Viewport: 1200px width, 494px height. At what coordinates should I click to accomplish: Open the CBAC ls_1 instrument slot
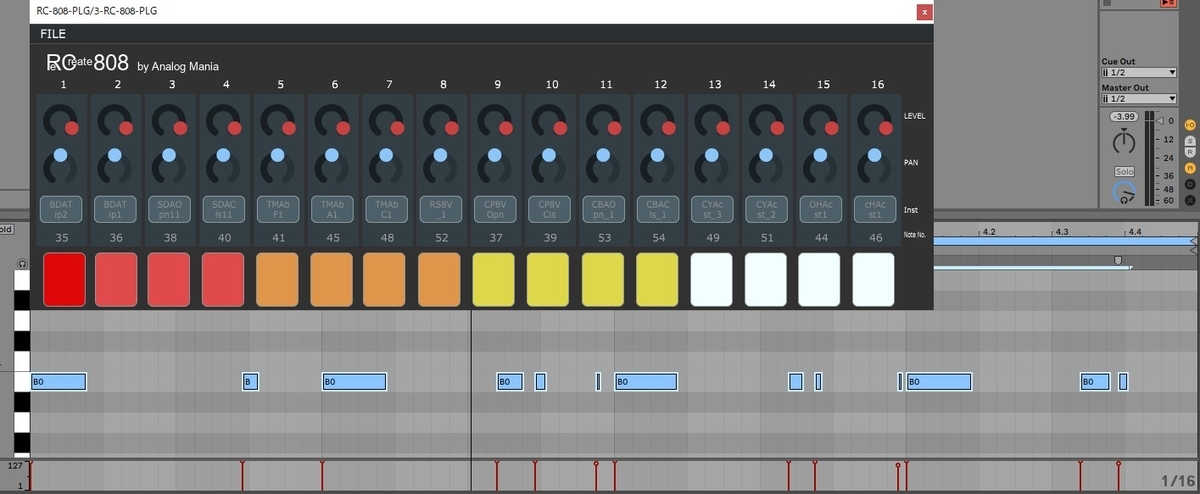pyautogui.click(x=658, y=207)
